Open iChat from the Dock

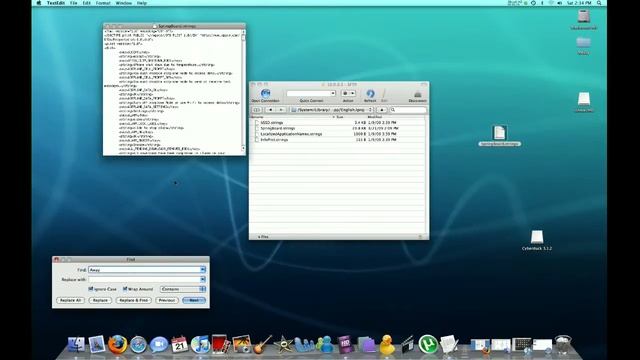159,344
